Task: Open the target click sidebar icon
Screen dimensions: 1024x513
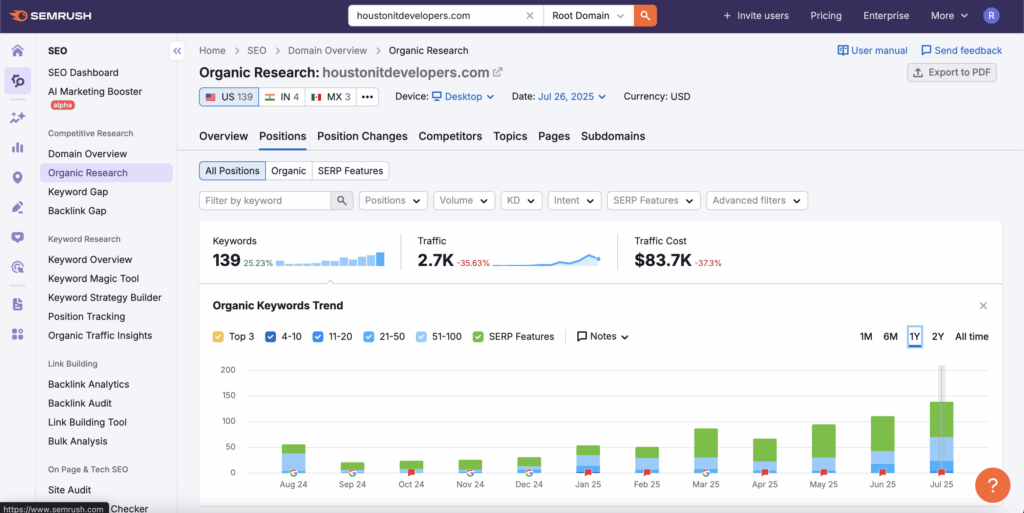Action: click(18, 267)
